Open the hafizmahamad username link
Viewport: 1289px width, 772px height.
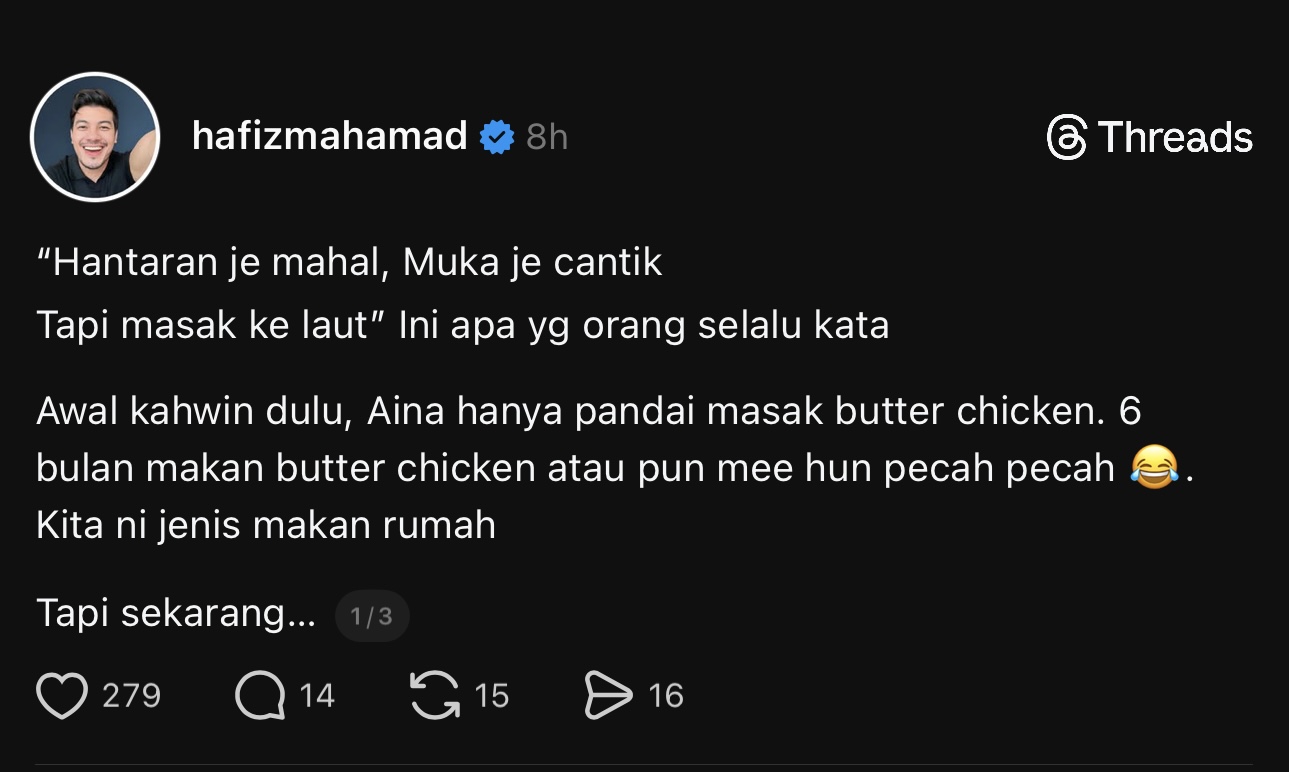[x=330, y=136]
